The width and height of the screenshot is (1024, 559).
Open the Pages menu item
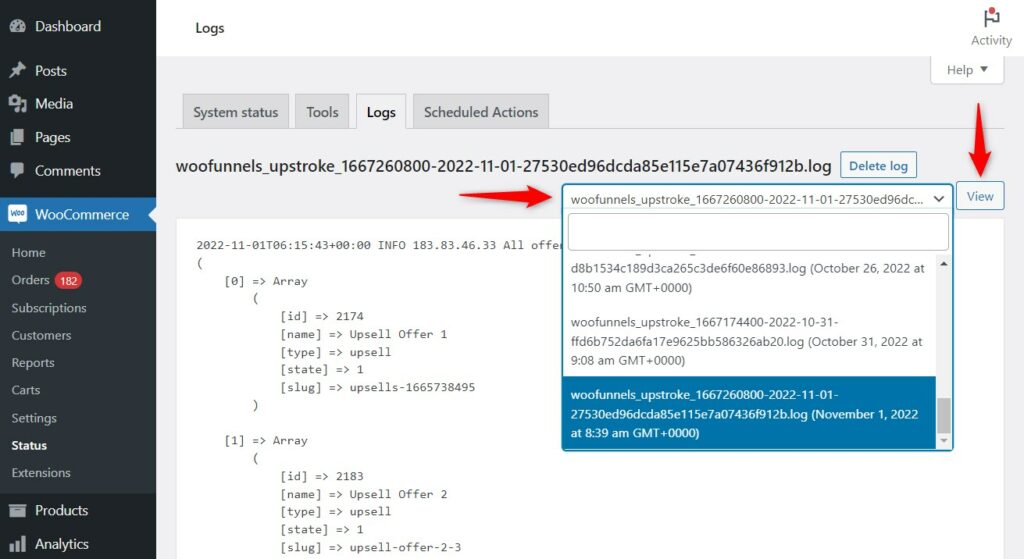(52, 137)
